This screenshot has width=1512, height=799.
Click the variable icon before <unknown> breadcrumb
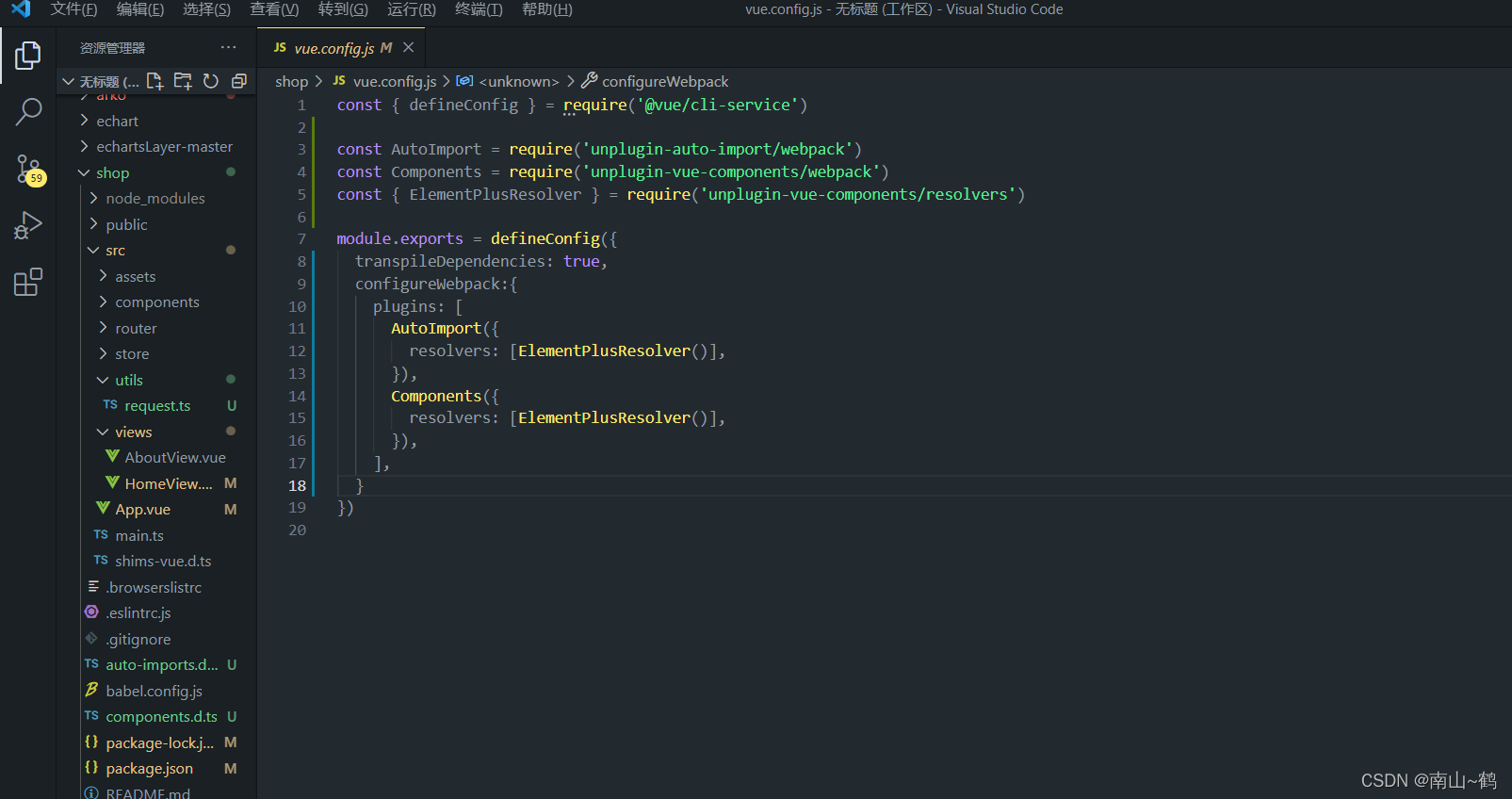[x=464, y=81]
